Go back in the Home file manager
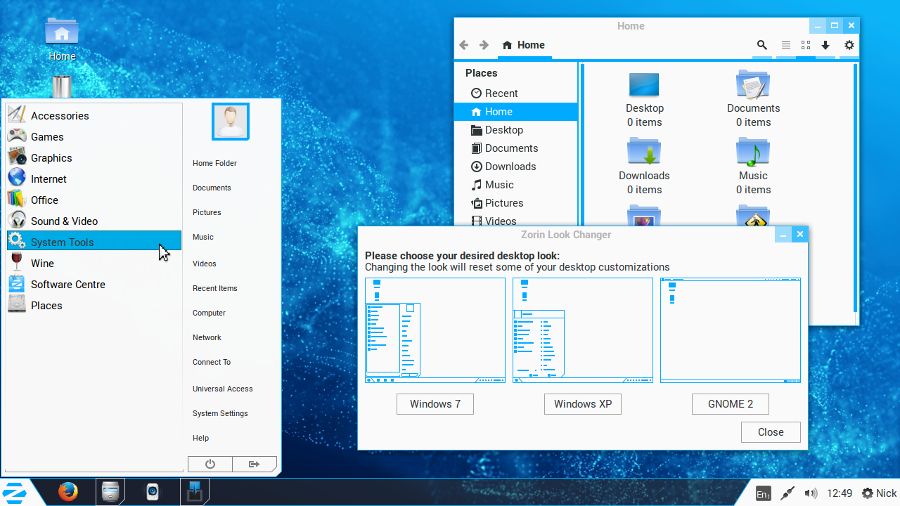 (464, 45)
